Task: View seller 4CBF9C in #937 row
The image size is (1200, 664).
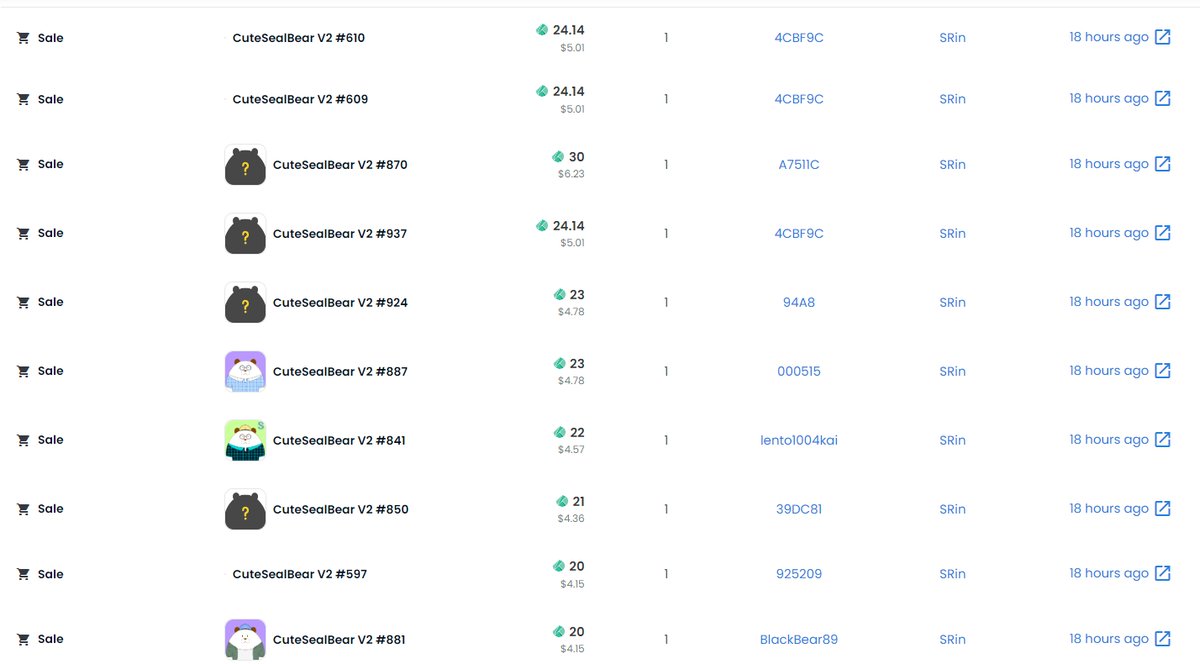Action: click(x=799, y=233)
